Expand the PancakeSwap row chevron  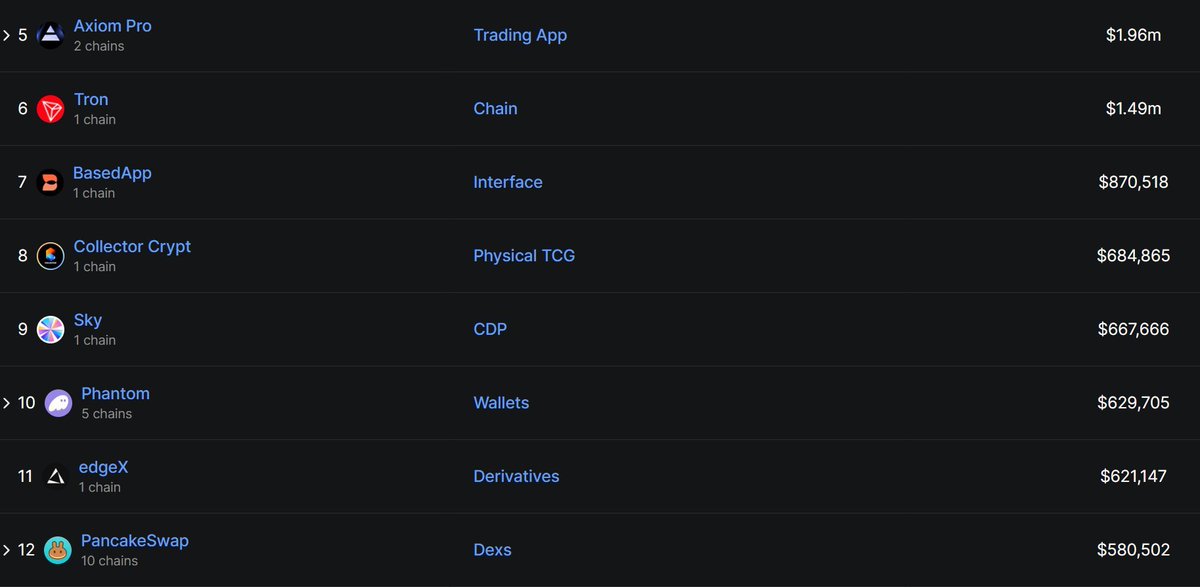point(6,550)
